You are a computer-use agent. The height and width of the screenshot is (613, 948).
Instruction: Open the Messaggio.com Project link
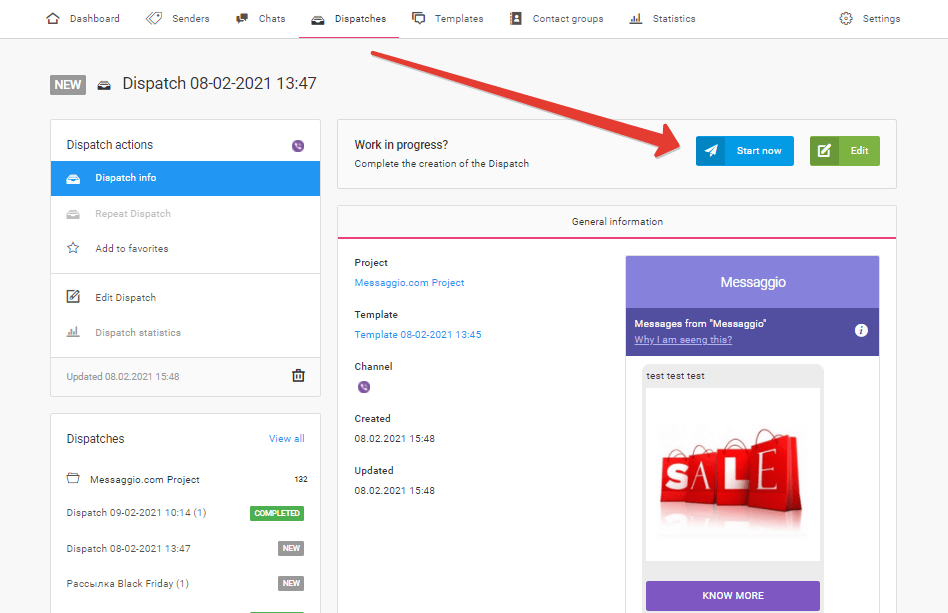(x=409, y=282)
